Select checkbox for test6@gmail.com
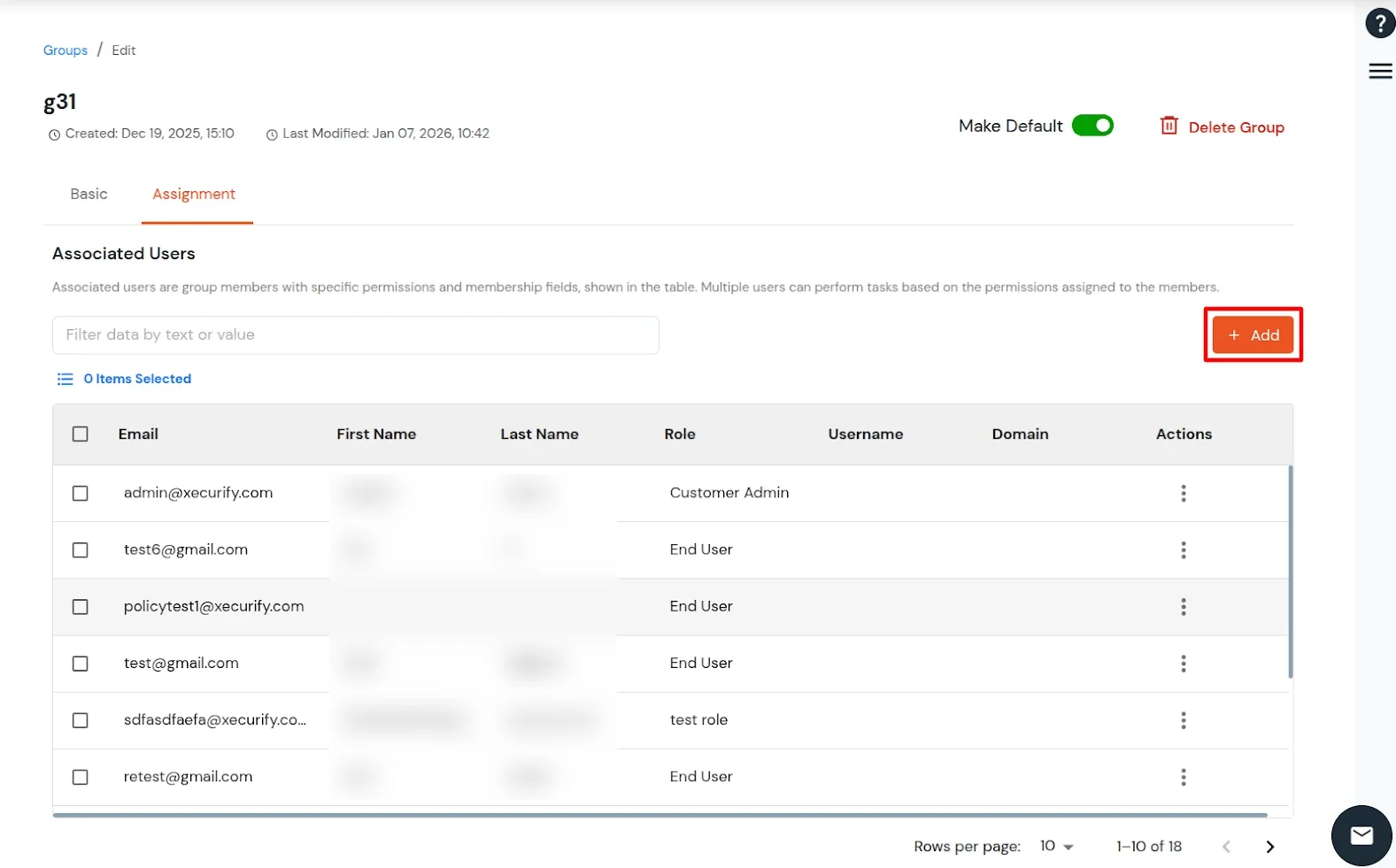The width and height of the screenshot is (1396, 868). coord(80,549)
